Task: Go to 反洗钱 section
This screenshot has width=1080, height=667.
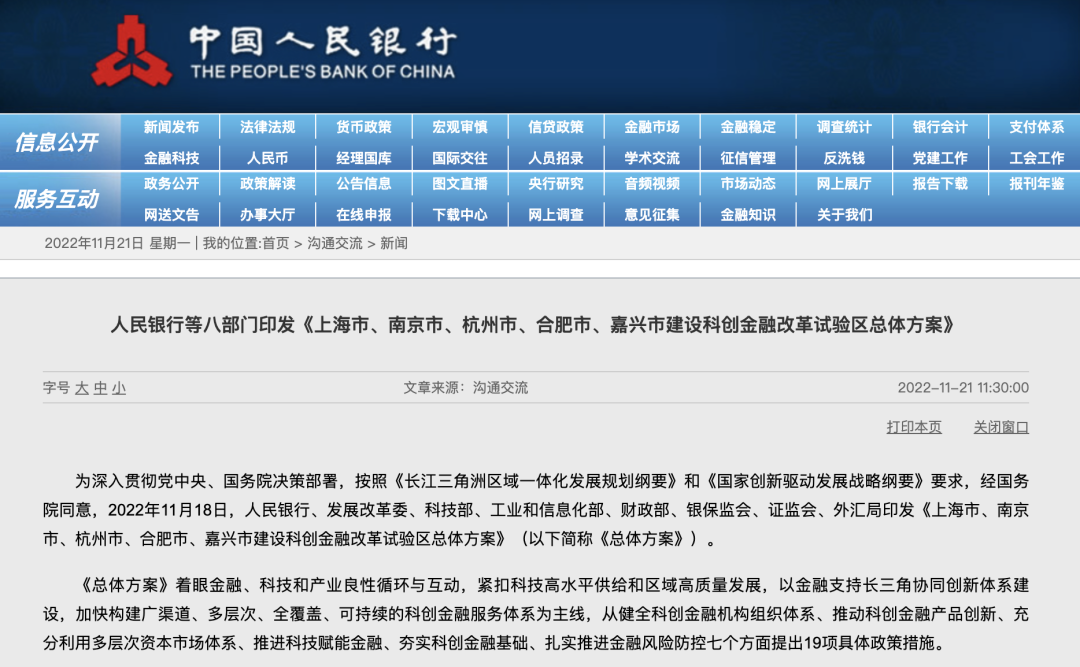Action: coord(844,158)
